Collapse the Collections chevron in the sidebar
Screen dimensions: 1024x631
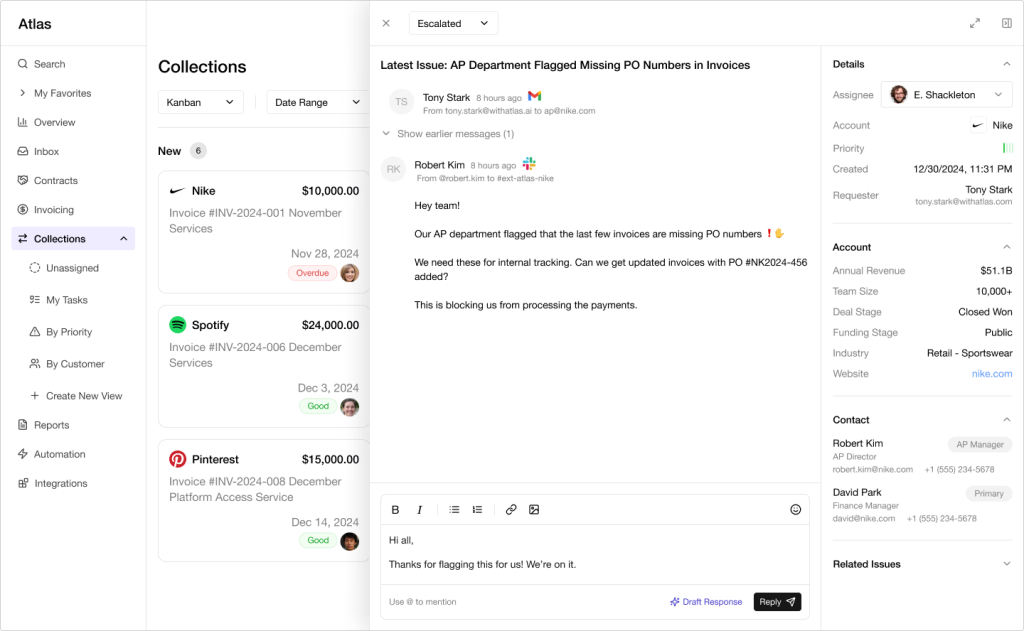(x=123, y=238)
